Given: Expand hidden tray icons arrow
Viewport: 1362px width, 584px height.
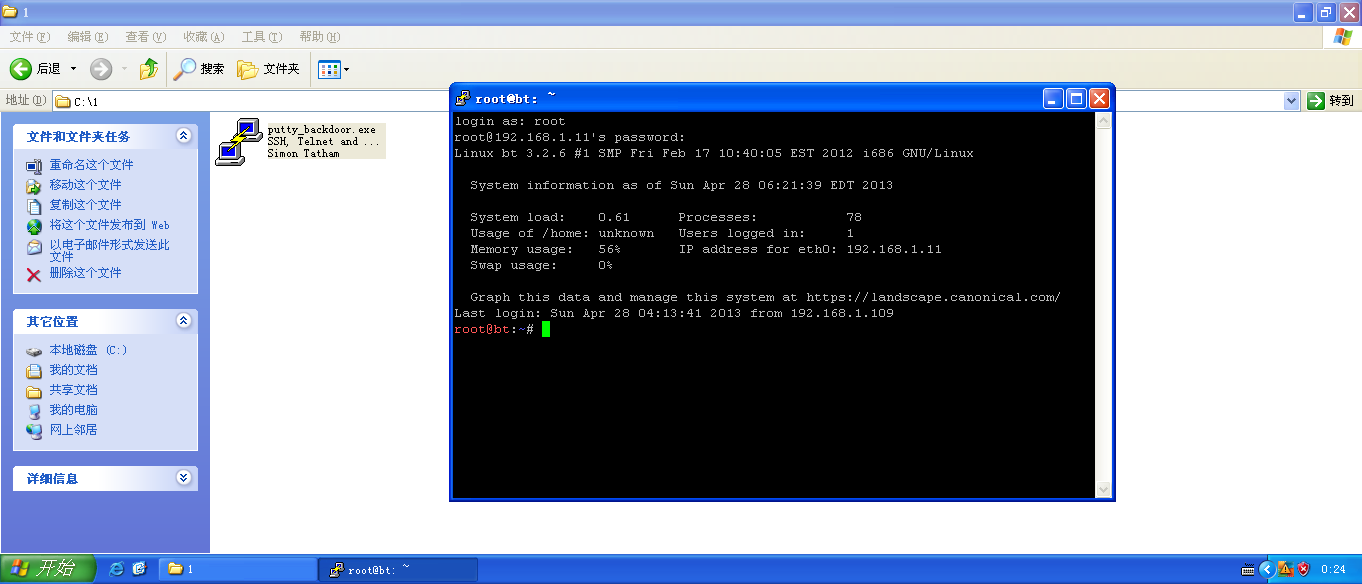Looking at the screenshot, I should coord(1266,569).
